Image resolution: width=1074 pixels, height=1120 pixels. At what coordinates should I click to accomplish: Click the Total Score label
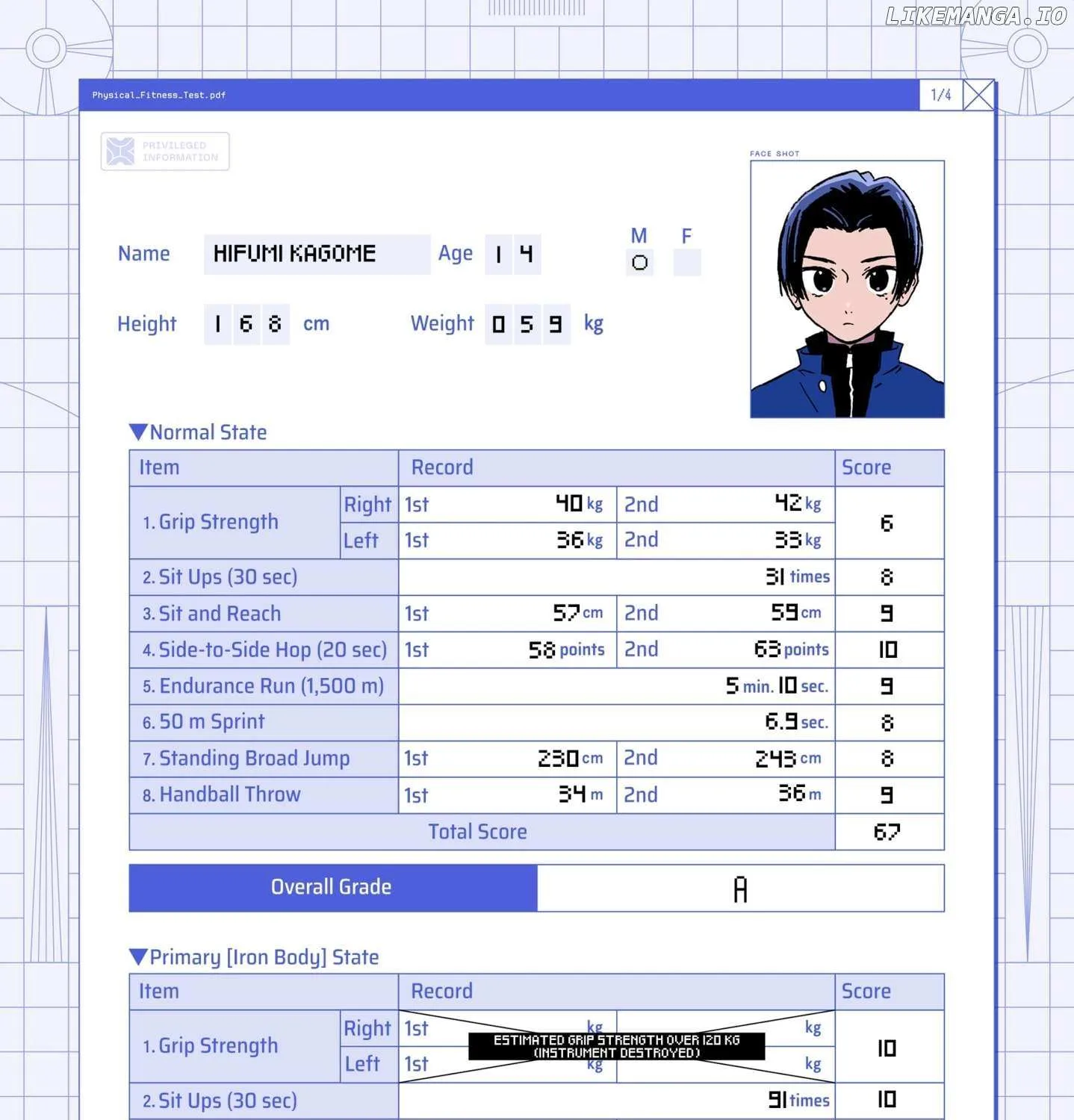click(x=478, y=832)
